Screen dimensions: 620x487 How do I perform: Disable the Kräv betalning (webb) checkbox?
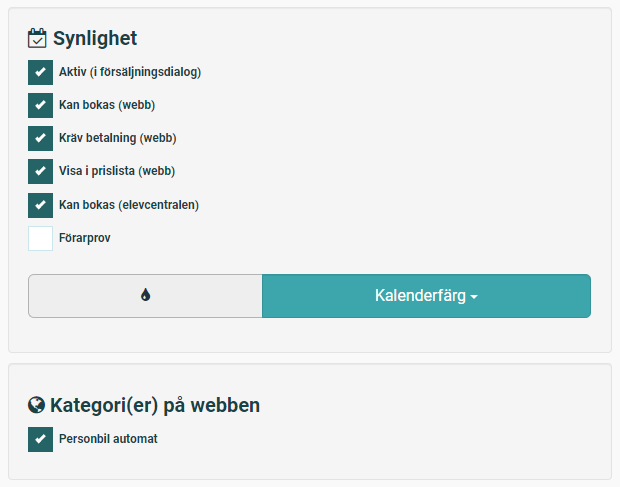click(40, 138)
